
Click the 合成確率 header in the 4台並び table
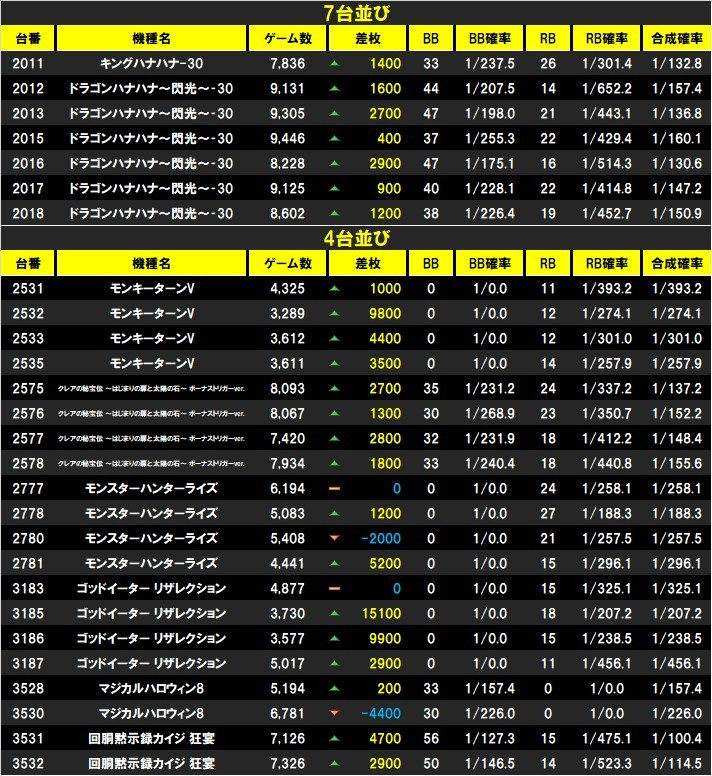677,263
